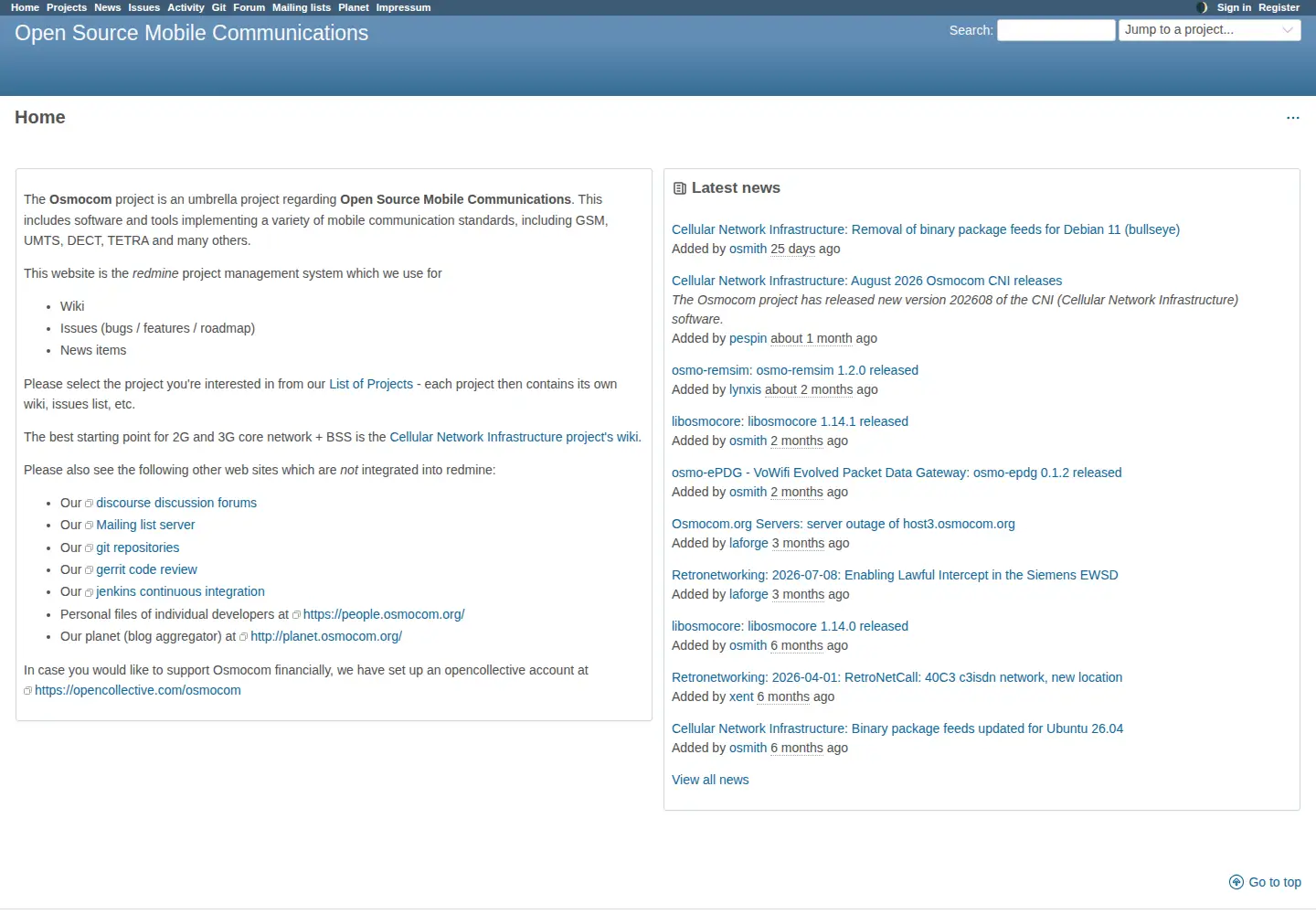
Task: Click the Latest news newspaper icon
Action: (x=680, y=188)
